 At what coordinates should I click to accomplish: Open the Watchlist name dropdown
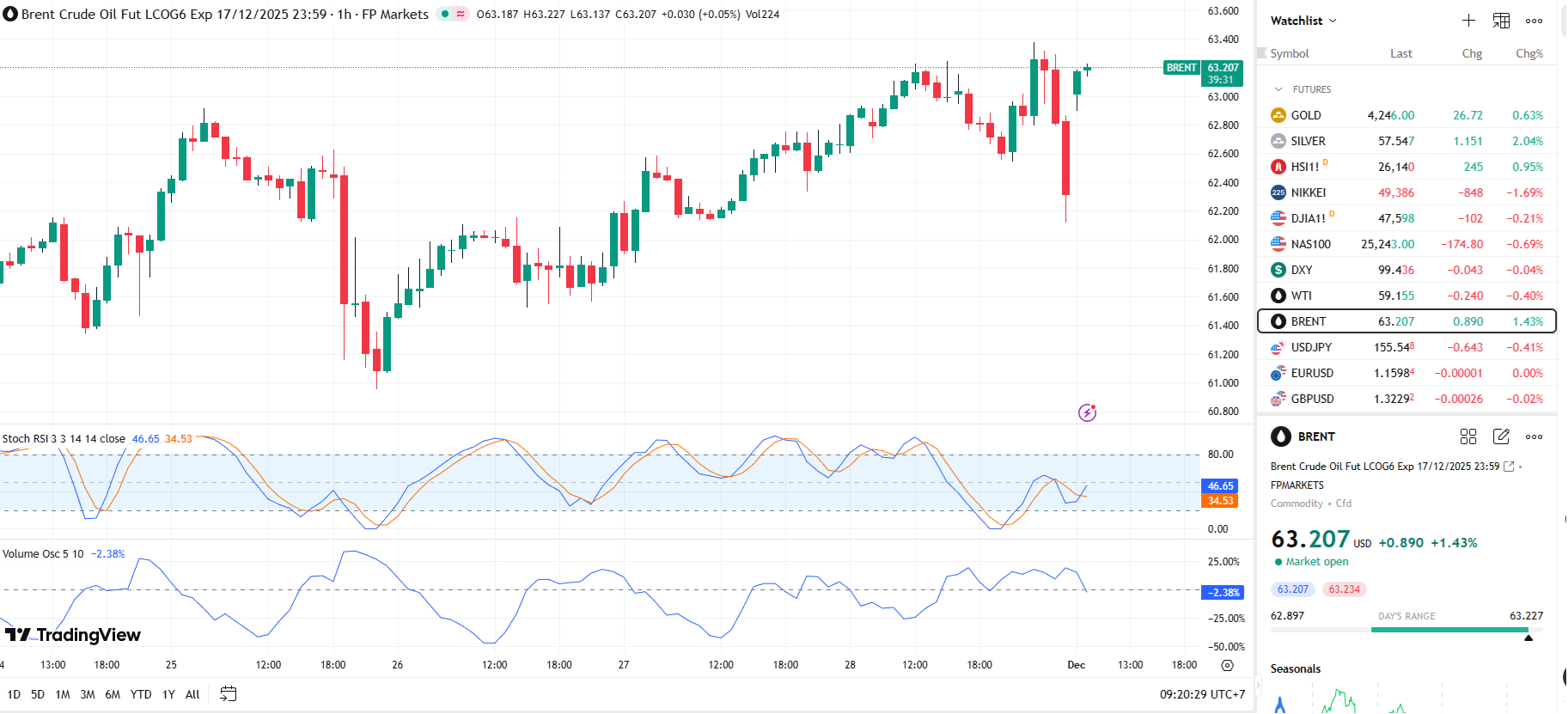coord(1303,21)
